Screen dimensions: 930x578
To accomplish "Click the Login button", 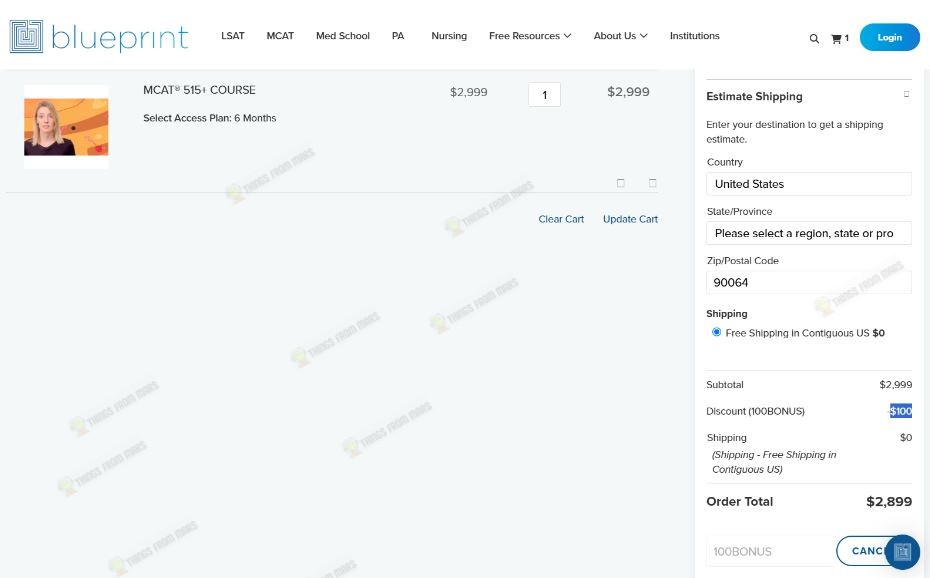I will coord(890,37).
